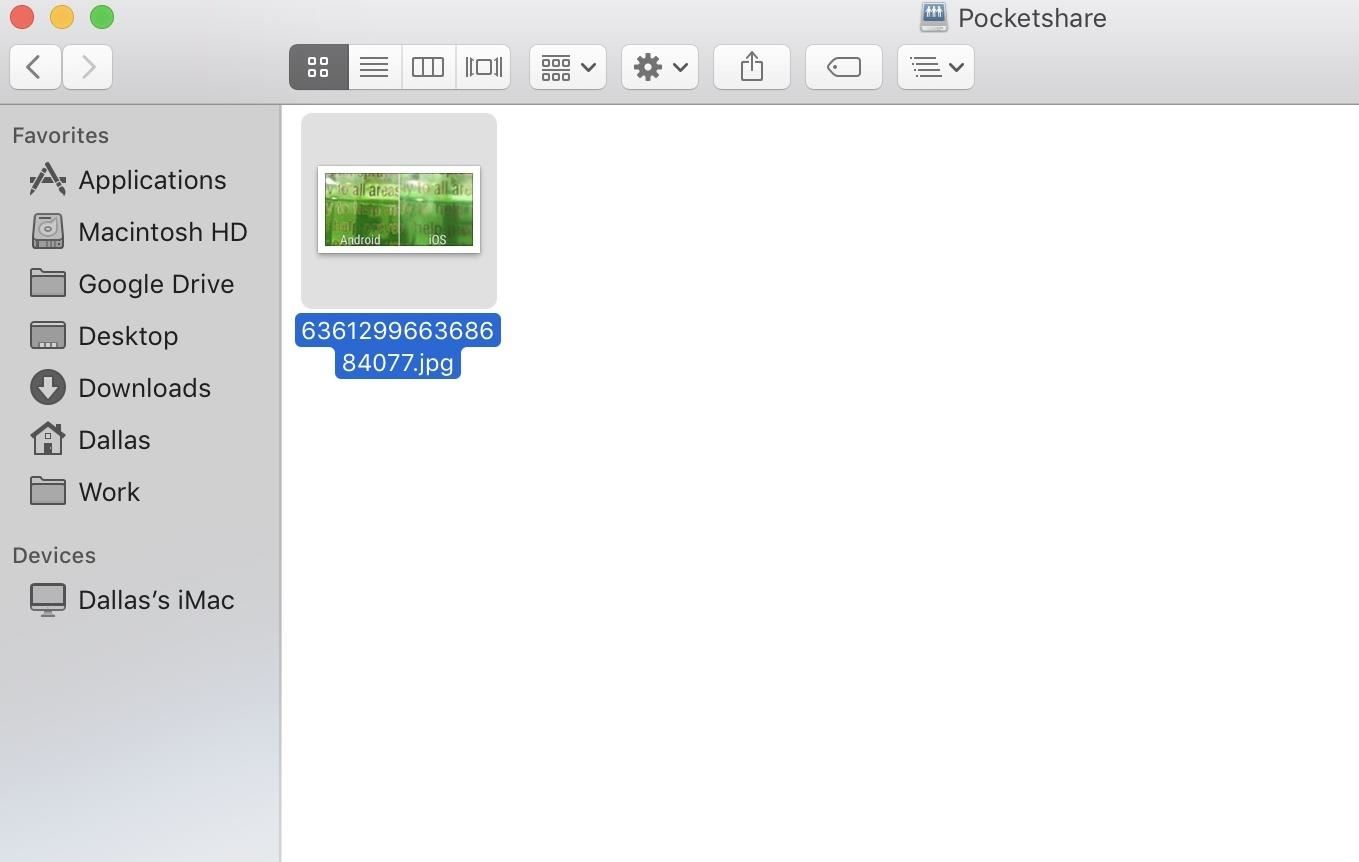Click the Pocketshare drive icon in the title bar

tap(933, 17)
